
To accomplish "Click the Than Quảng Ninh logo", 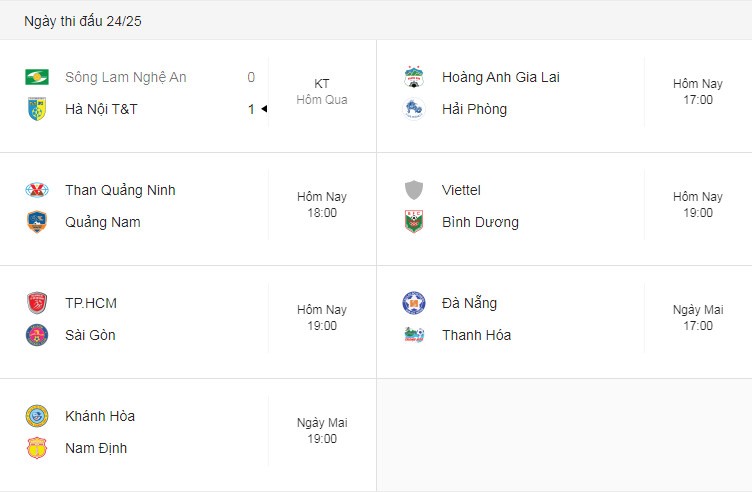I will coord(37,190).
